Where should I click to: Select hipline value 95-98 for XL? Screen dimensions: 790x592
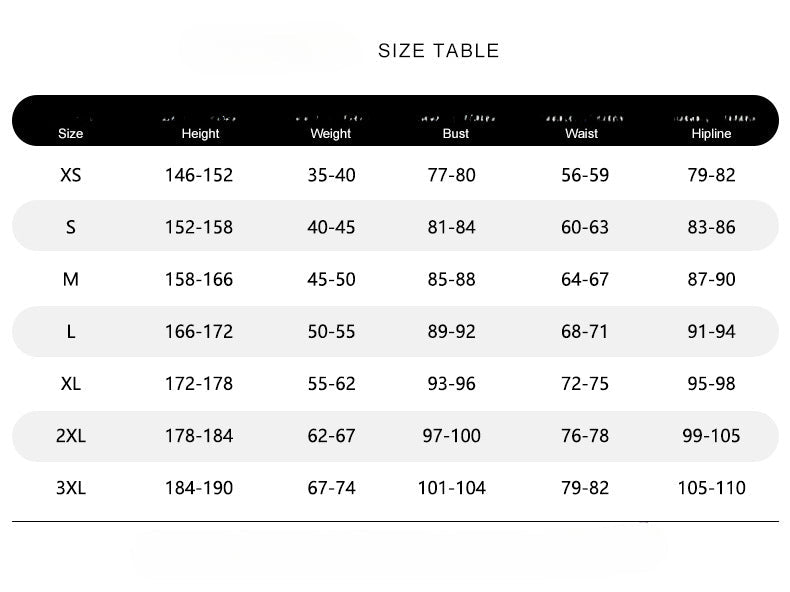pyautogui.click(x=711, y=384)
